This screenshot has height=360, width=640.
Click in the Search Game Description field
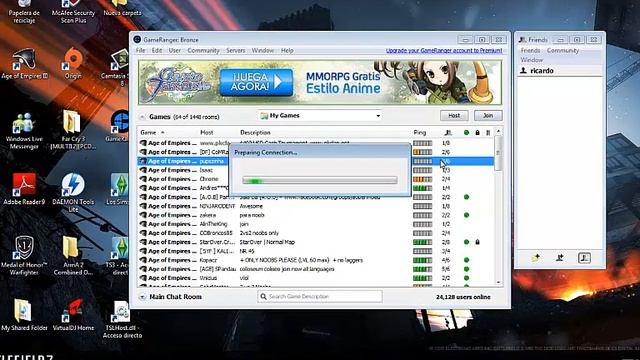click(320, 297)
